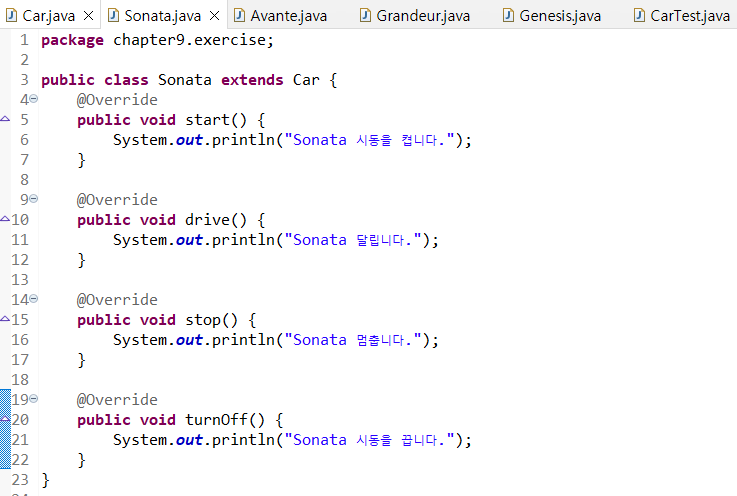Screen dimensions: 737x496
Task: Switch to the Grandeur.java tab
Action: (x=423, y=16)
